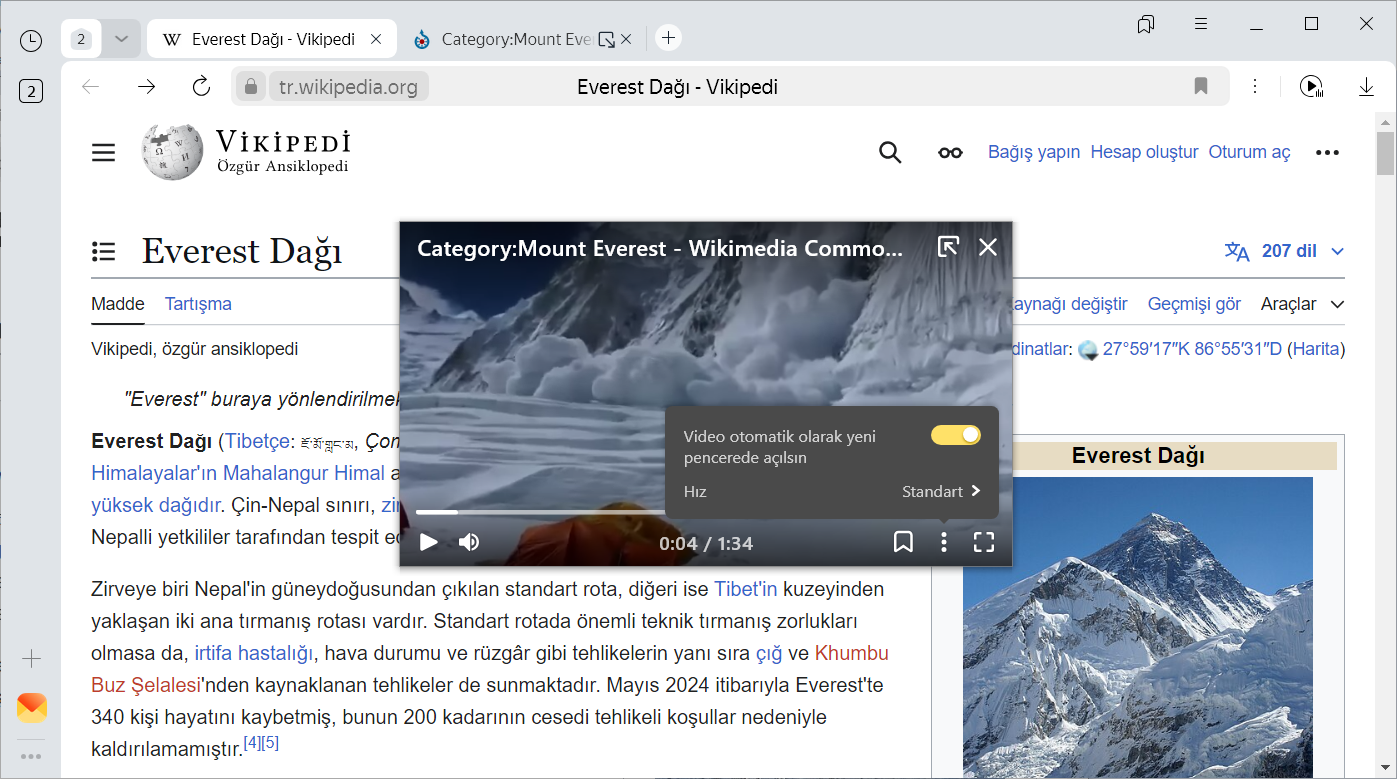Image resolution: width=1397 pixels, height=779 pixels.
Task: Expand the Araçlar tools dropdown
Action: (1302, 304)
